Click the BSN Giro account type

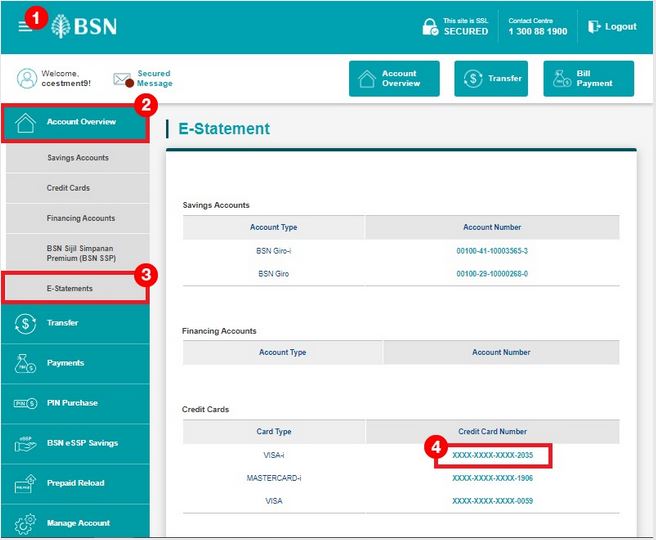274,274
